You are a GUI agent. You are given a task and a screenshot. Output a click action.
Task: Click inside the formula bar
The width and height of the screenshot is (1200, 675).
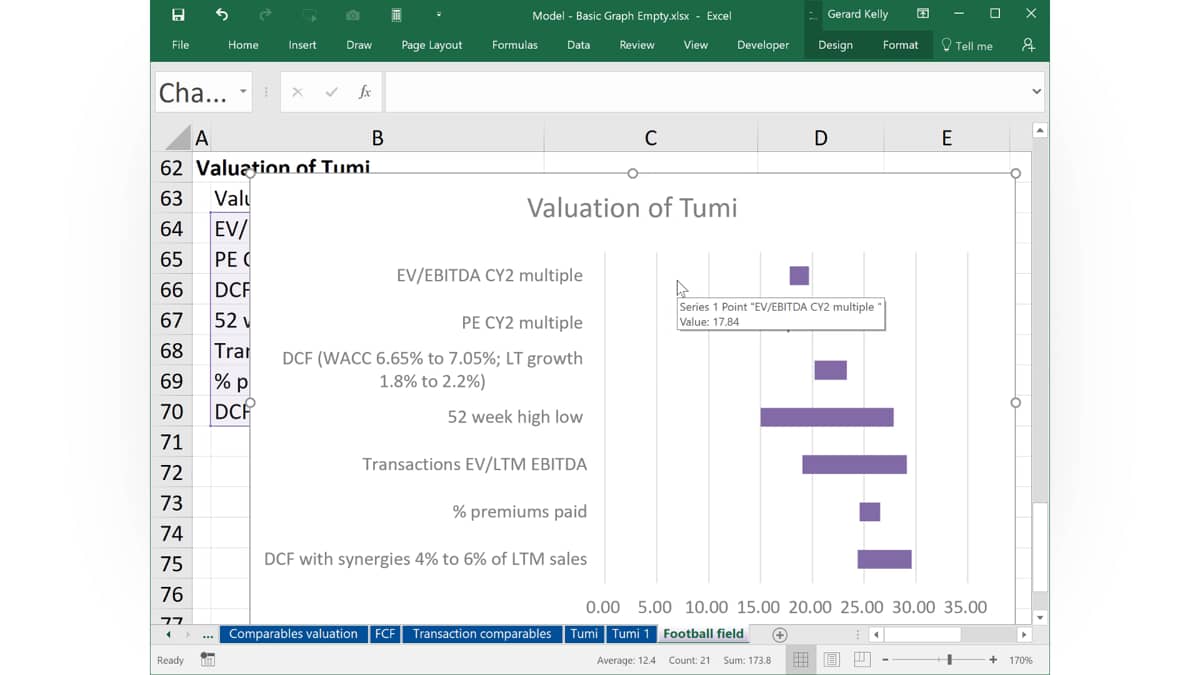(x=705, y=92)
